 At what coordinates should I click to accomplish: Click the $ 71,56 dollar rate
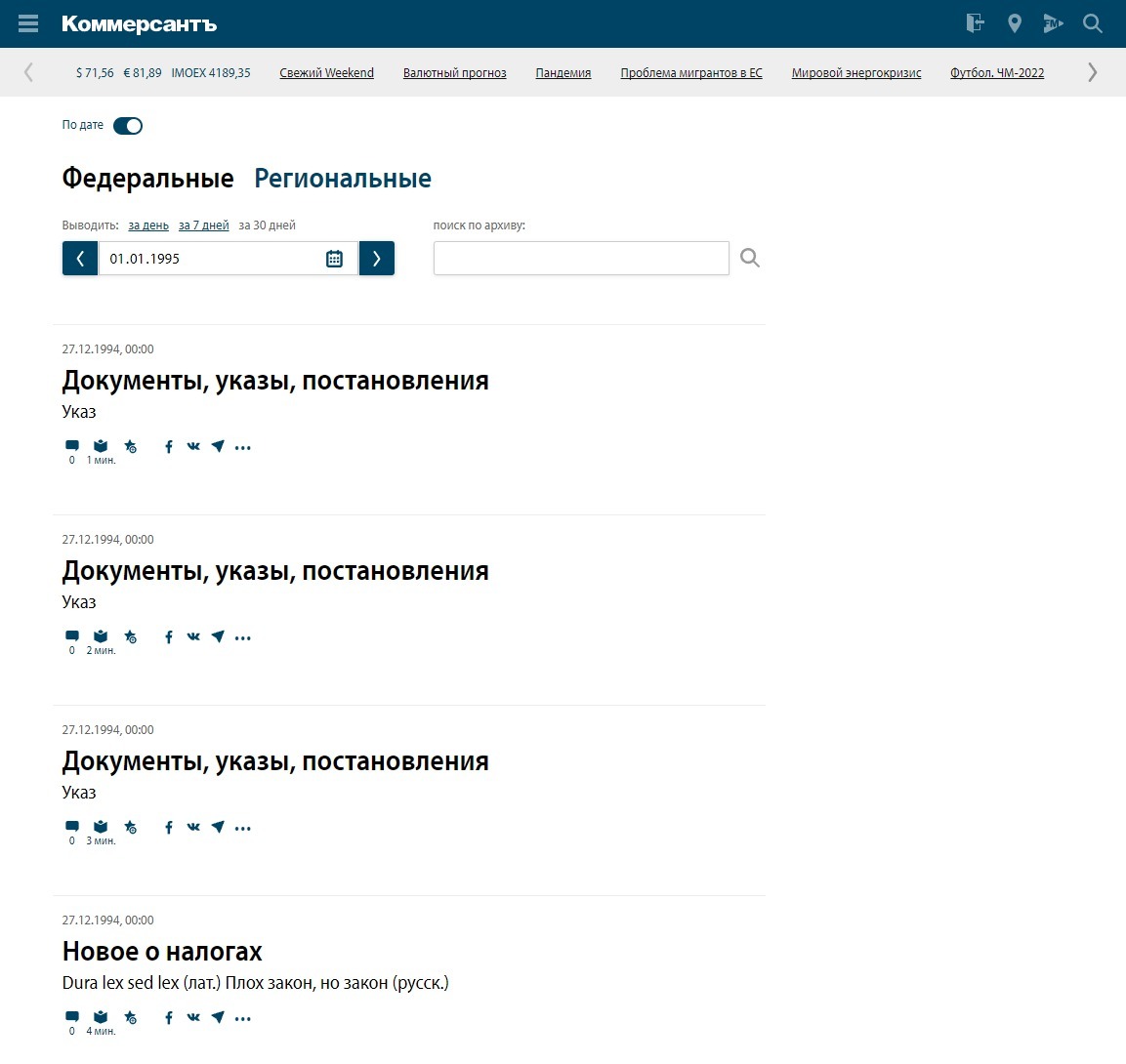[95, 72]
